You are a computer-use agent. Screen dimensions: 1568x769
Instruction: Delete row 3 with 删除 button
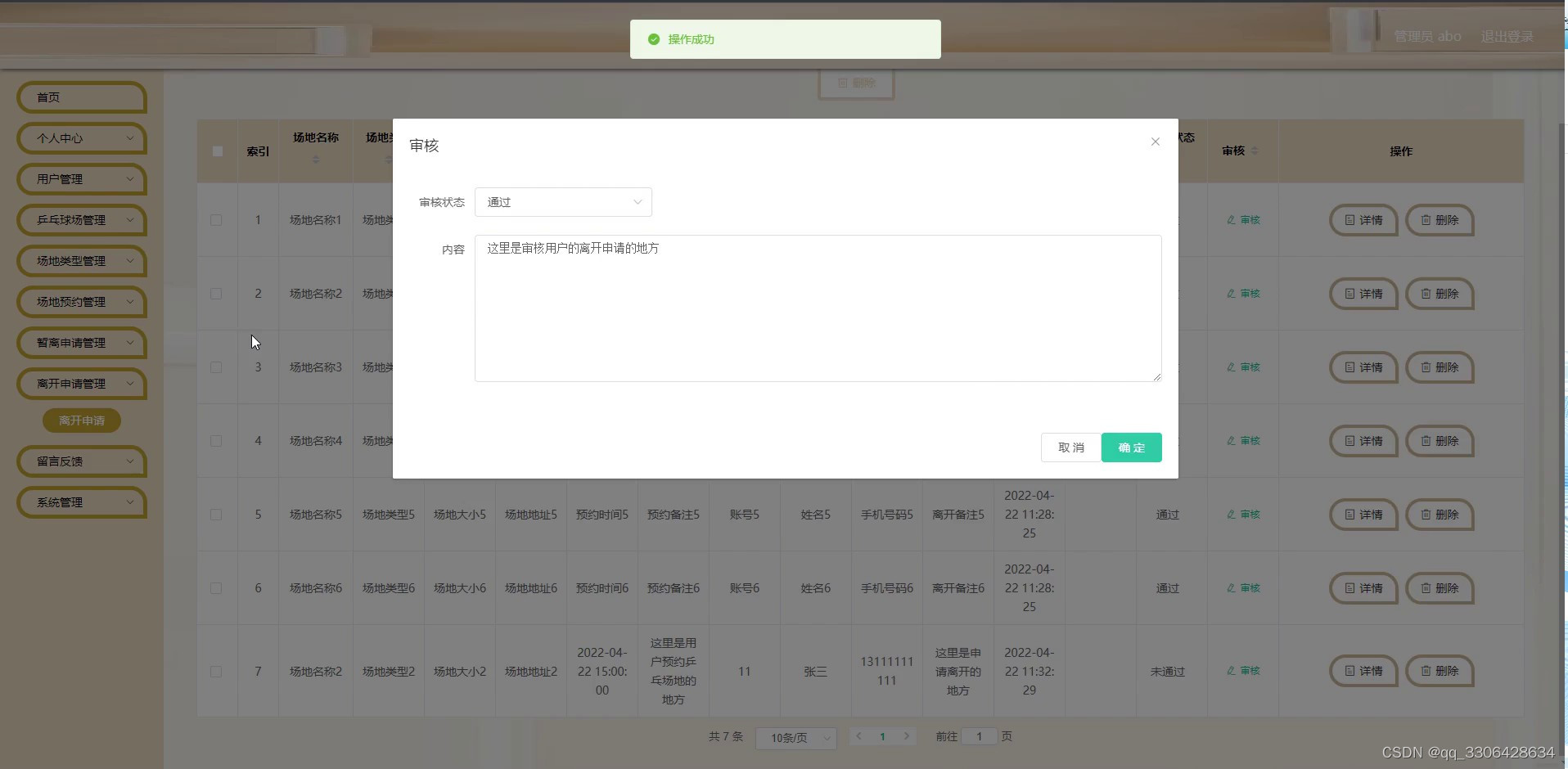[x=1440, y=367]
